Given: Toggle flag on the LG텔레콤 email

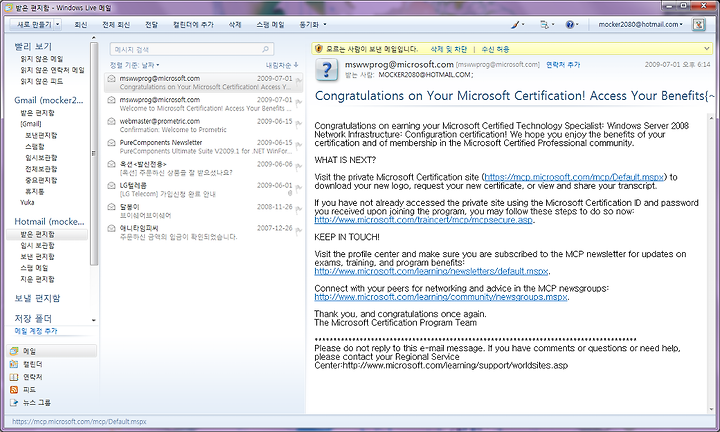Looking at the screenshot, I should click(x=298, y=189).
